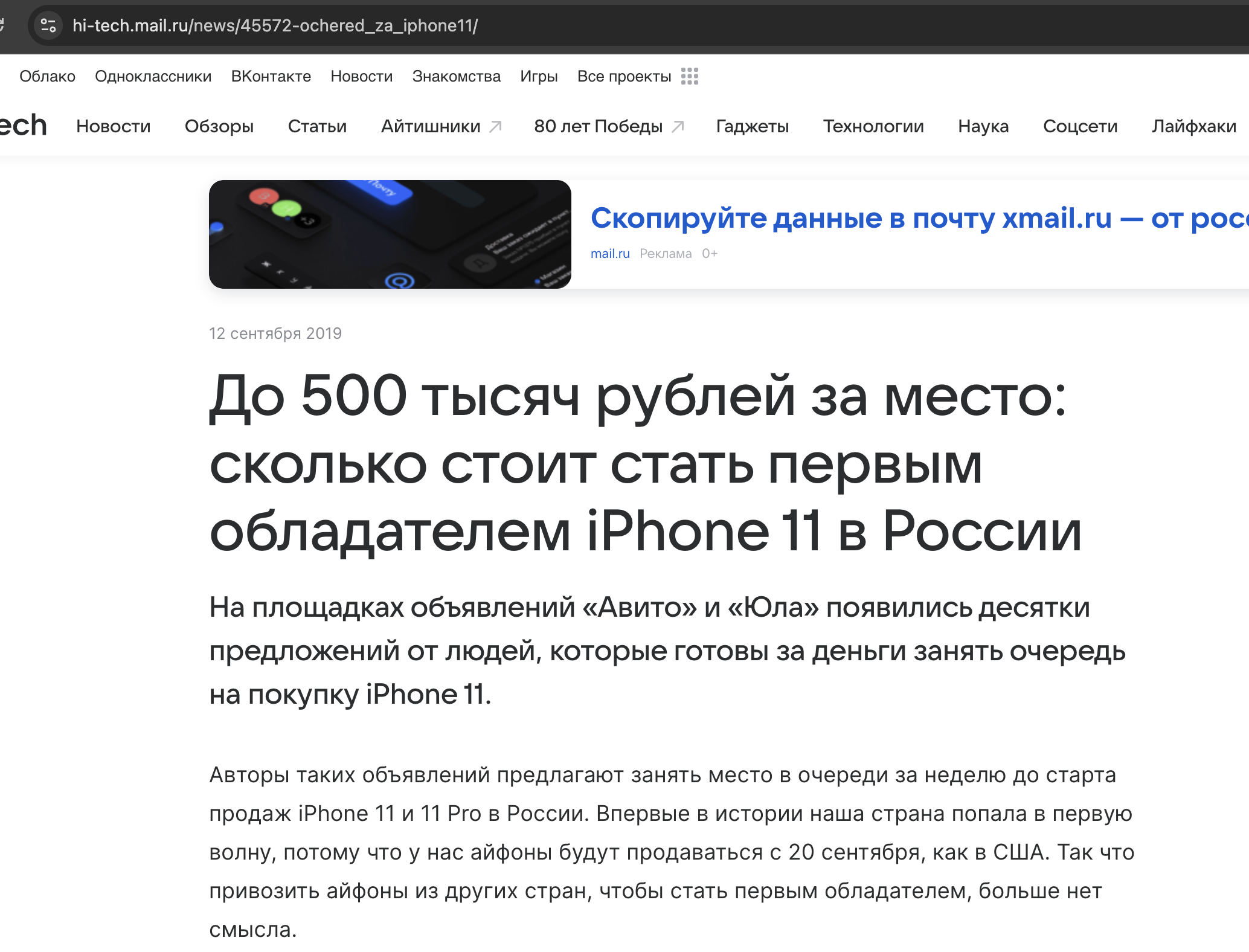Click the hi-tech logo in the header
This screenshot has height=952, width=1249.
(x=23, y=125)
